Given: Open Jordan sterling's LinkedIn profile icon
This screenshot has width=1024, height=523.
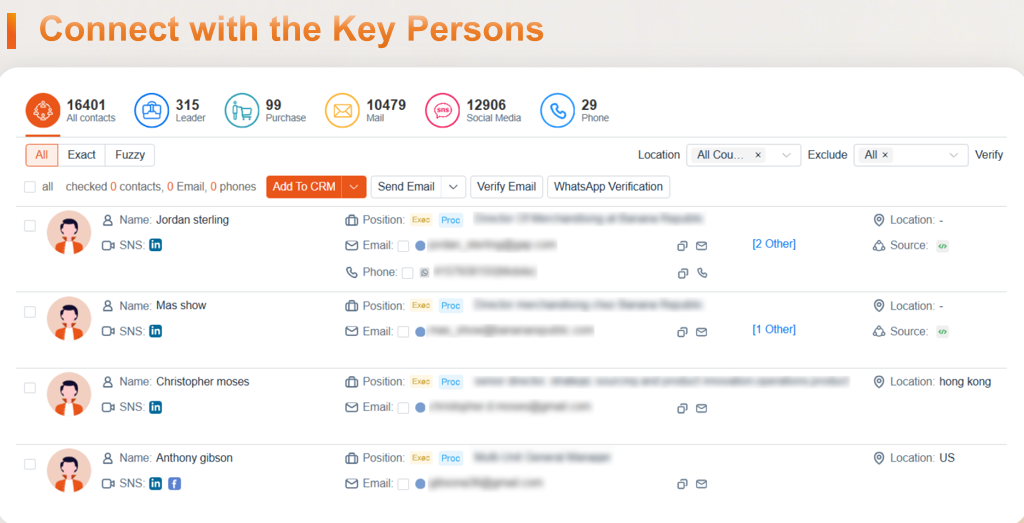Looking at the screenshot, I should (x=155, y=246).
